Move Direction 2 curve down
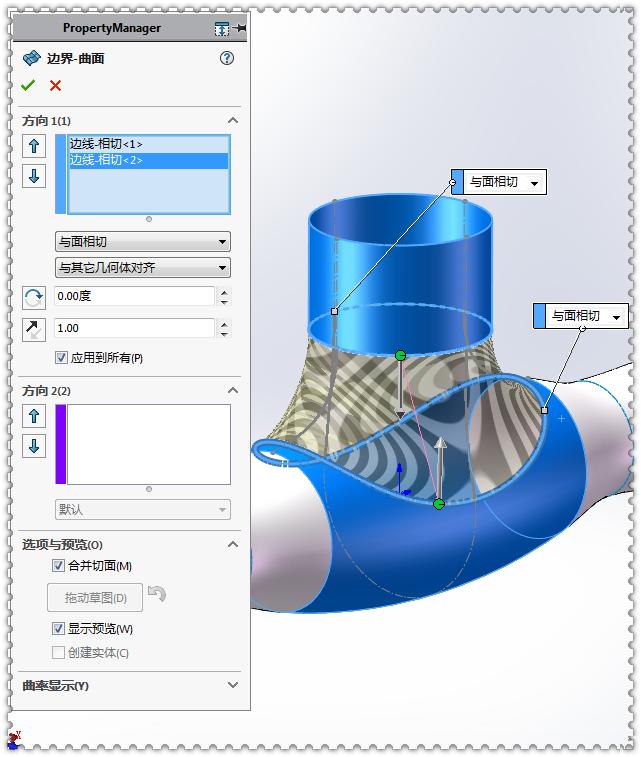641x757 pixels. click(34, 446)
